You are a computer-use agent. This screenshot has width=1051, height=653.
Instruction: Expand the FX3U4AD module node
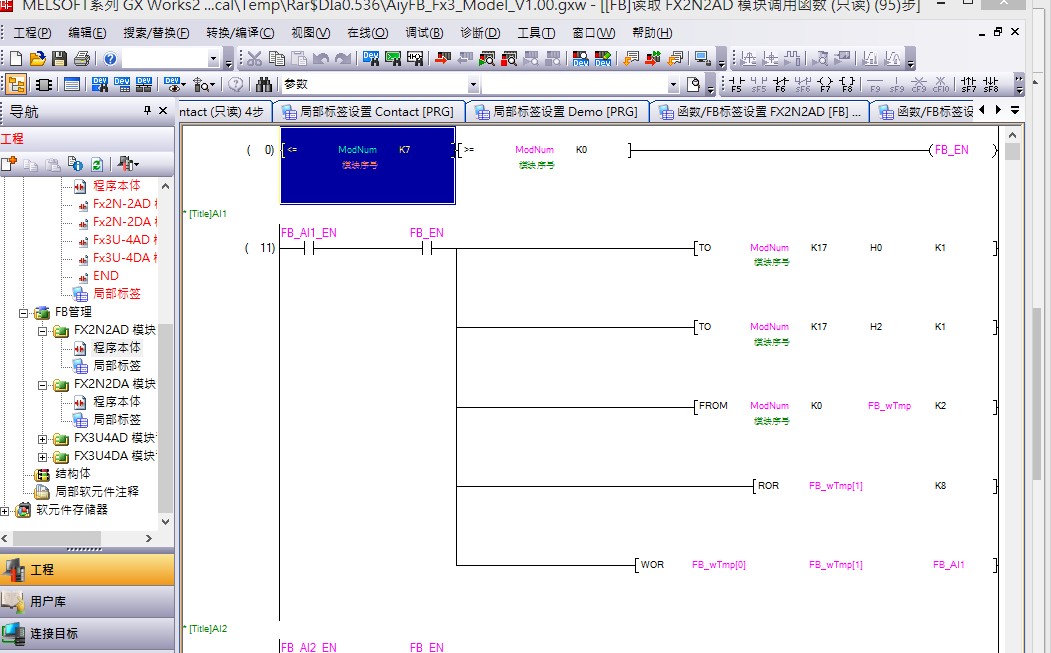pyautogui.click(x=43, y=438)
